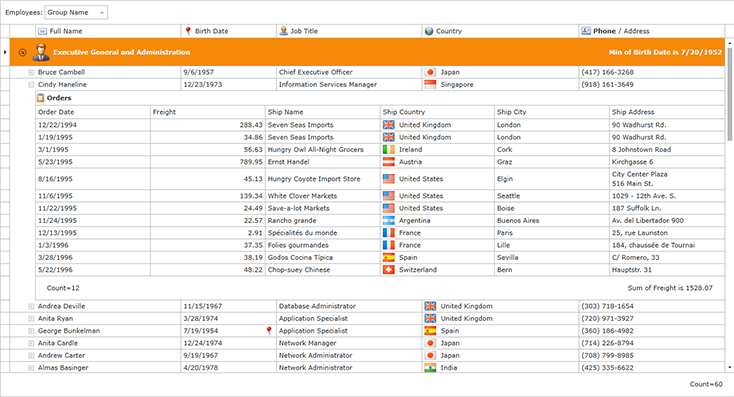The height and width of the screenshot is (397, 734).
Task: Collapse the Executive General and Administration group
Action: [x=22, y=52]
